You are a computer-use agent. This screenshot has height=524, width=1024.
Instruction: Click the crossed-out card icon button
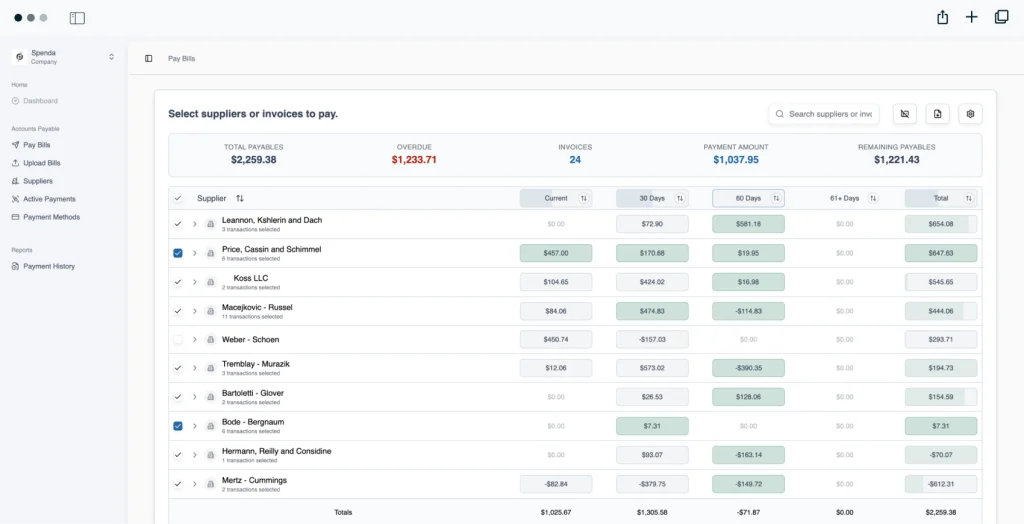(x=904, y=114)
